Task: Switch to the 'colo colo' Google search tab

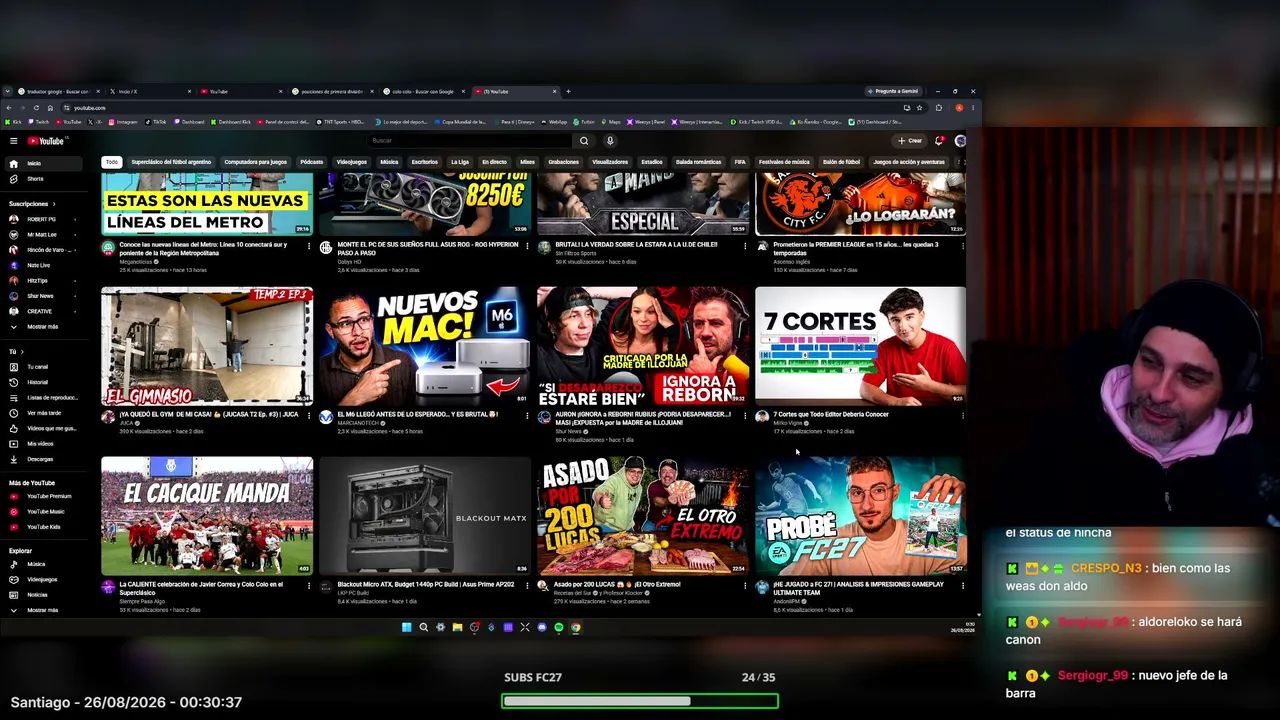Action: (423, 91)
